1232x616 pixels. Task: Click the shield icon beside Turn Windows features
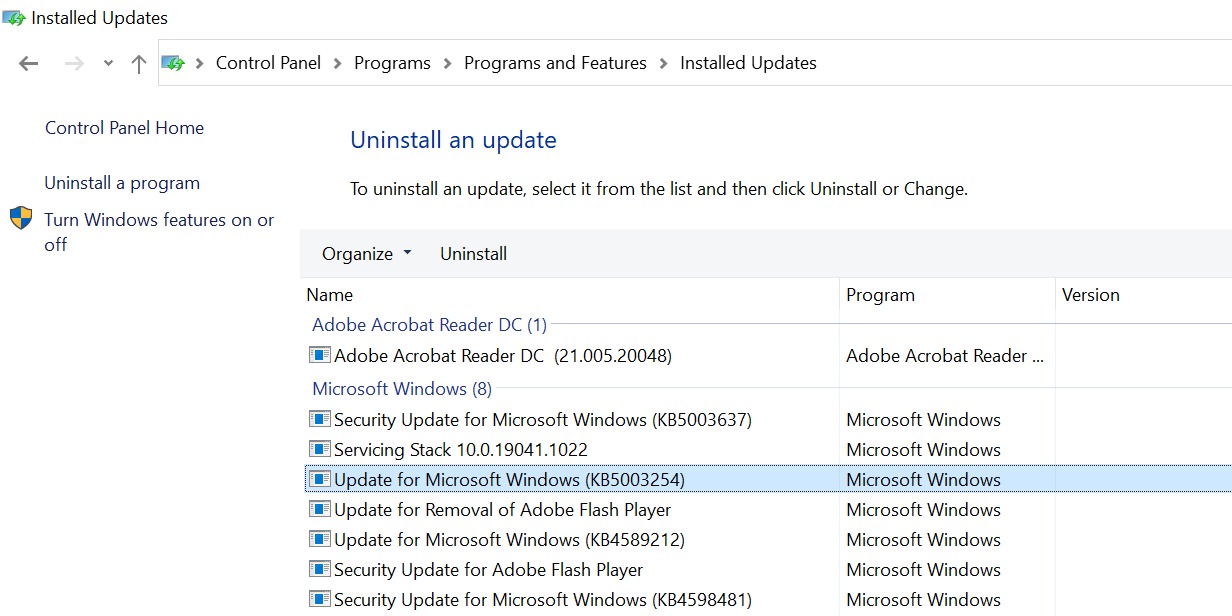tap(21, 217)
